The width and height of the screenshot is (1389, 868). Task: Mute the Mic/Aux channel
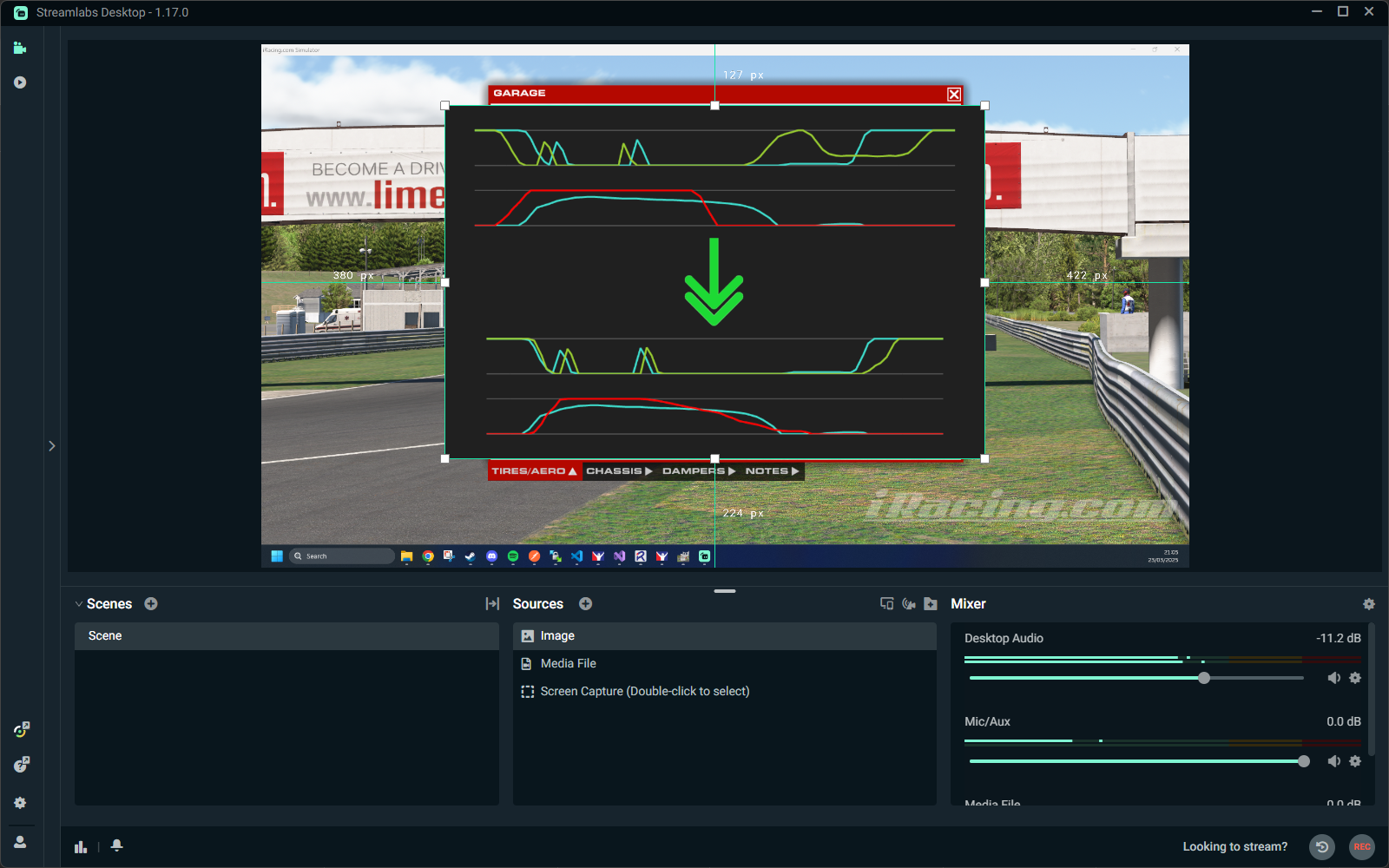coord(1334,761)
